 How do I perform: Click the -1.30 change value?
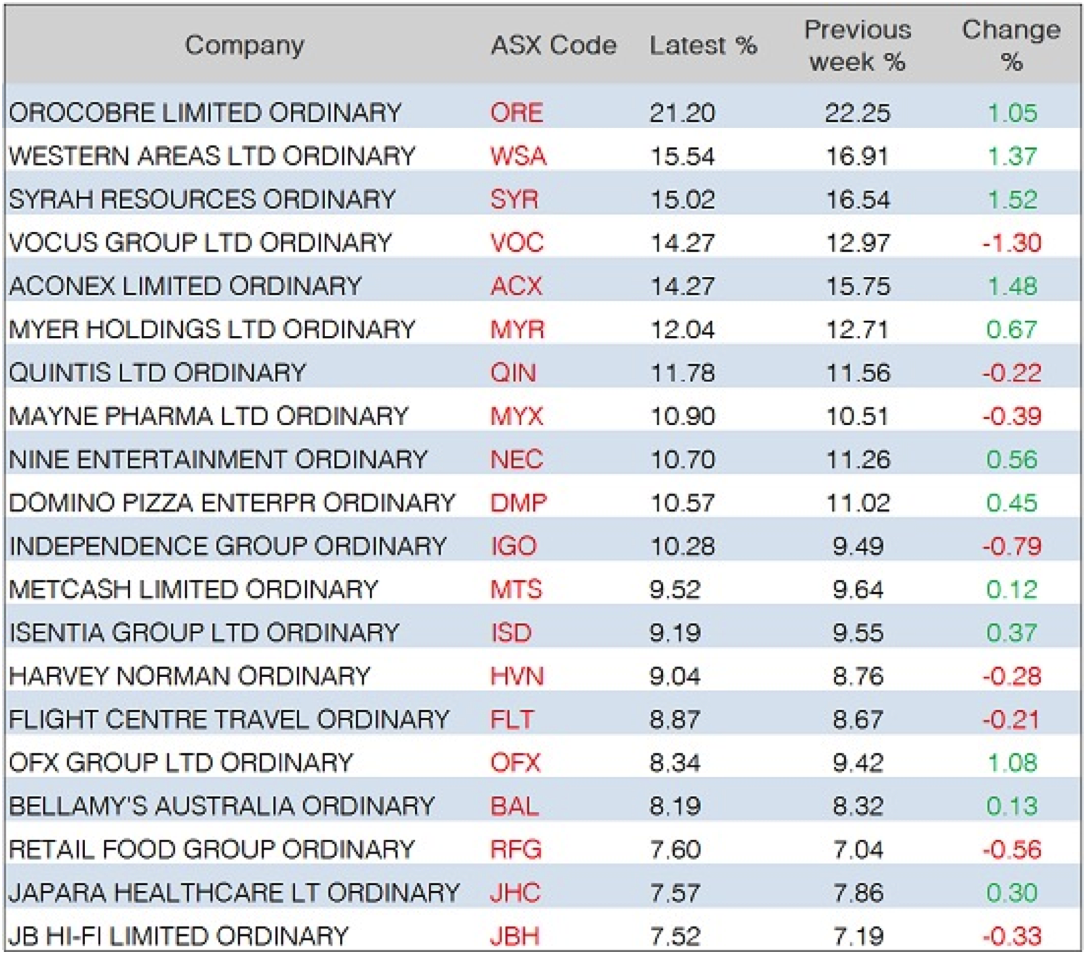[x=1011, y=243]
